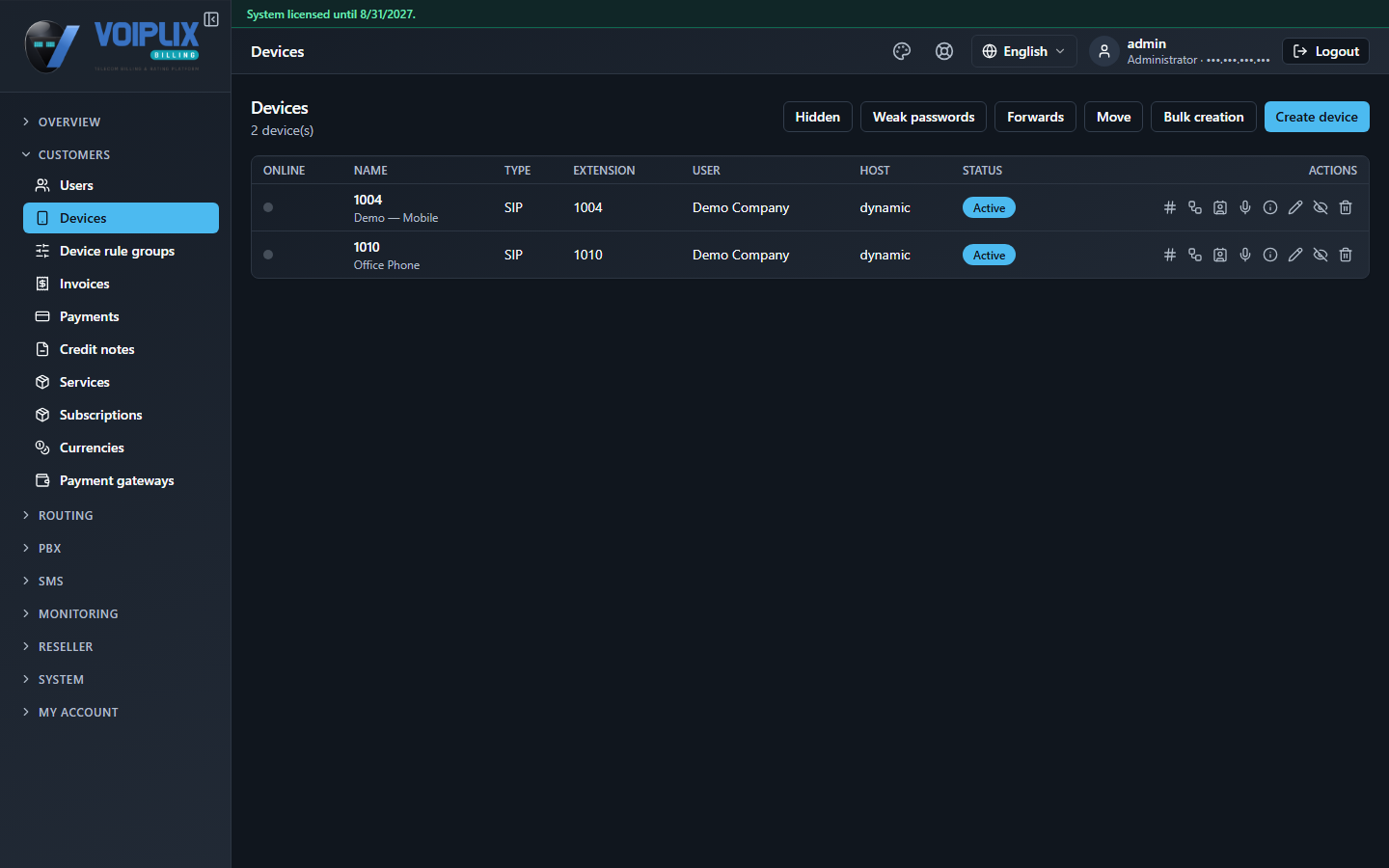This screenshot has height=868, width=1389.
Task: Delete device 1010 with the trash icon
Action: coord(1346,255)
